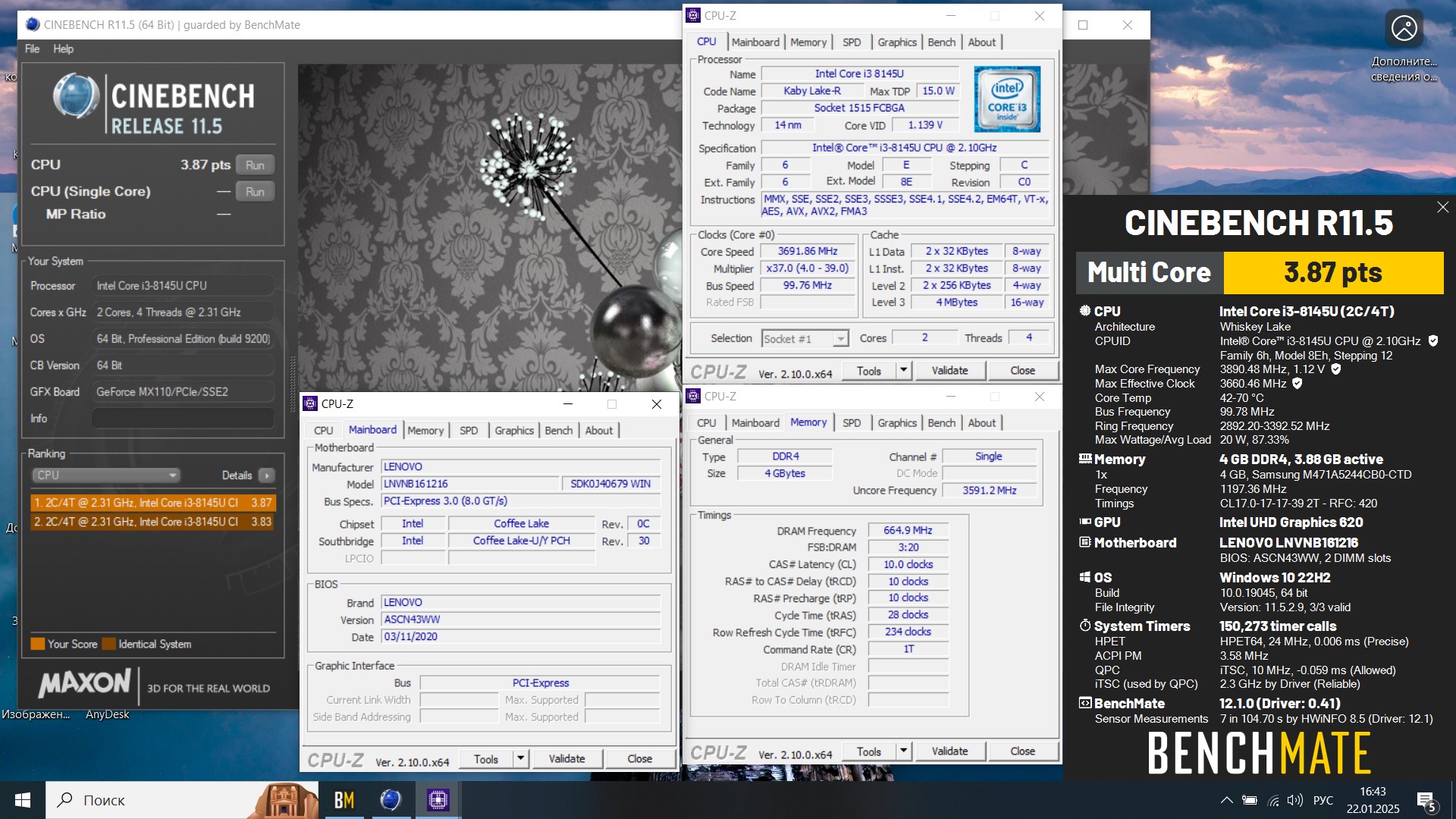This screenshot has width=1456, height=819.
Task: Open the network tray icon
Action: [1273, 800]
